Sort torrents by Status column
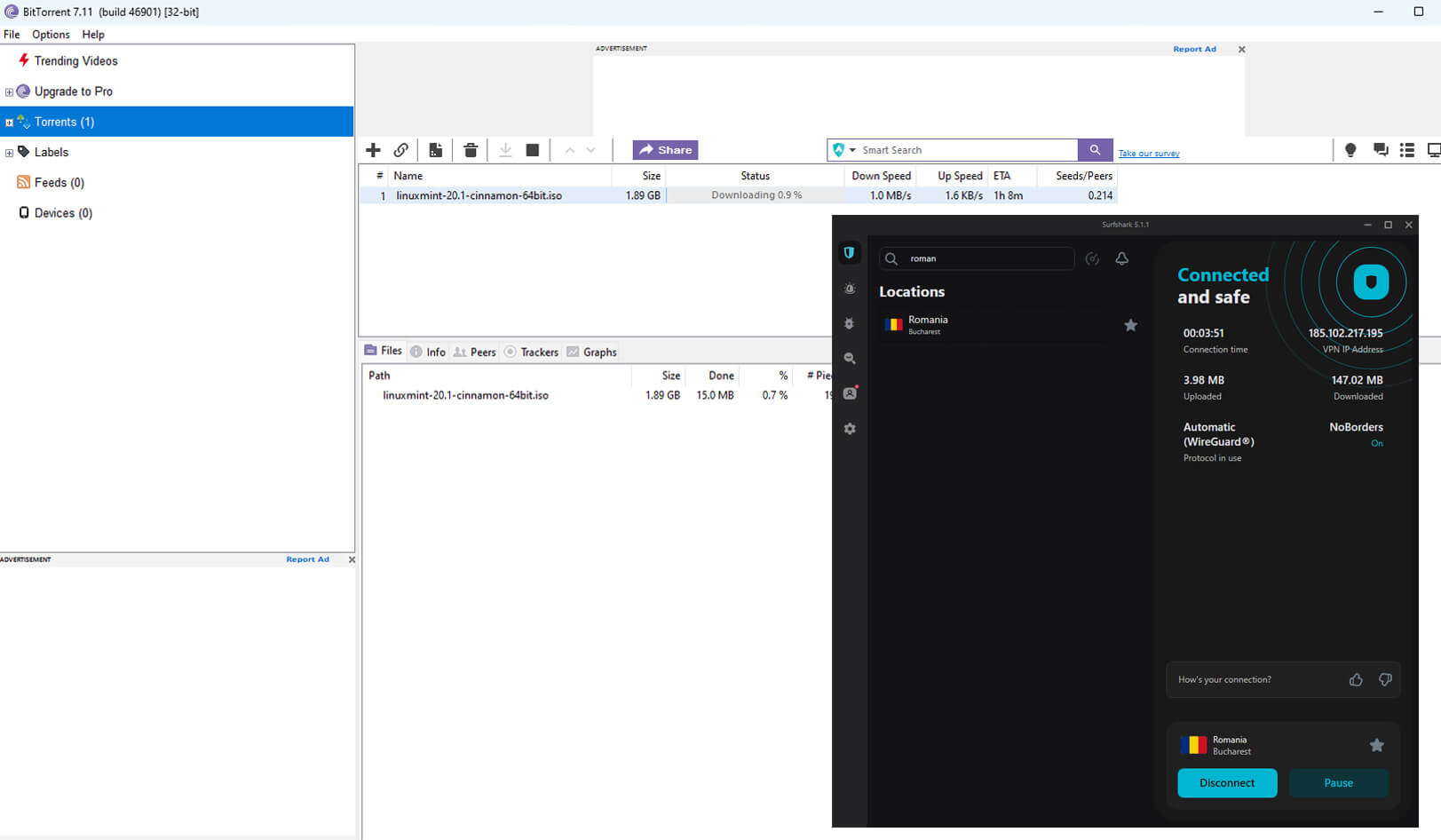The width and height of the screenshot is (1441, 840). (x=755, y=176)
